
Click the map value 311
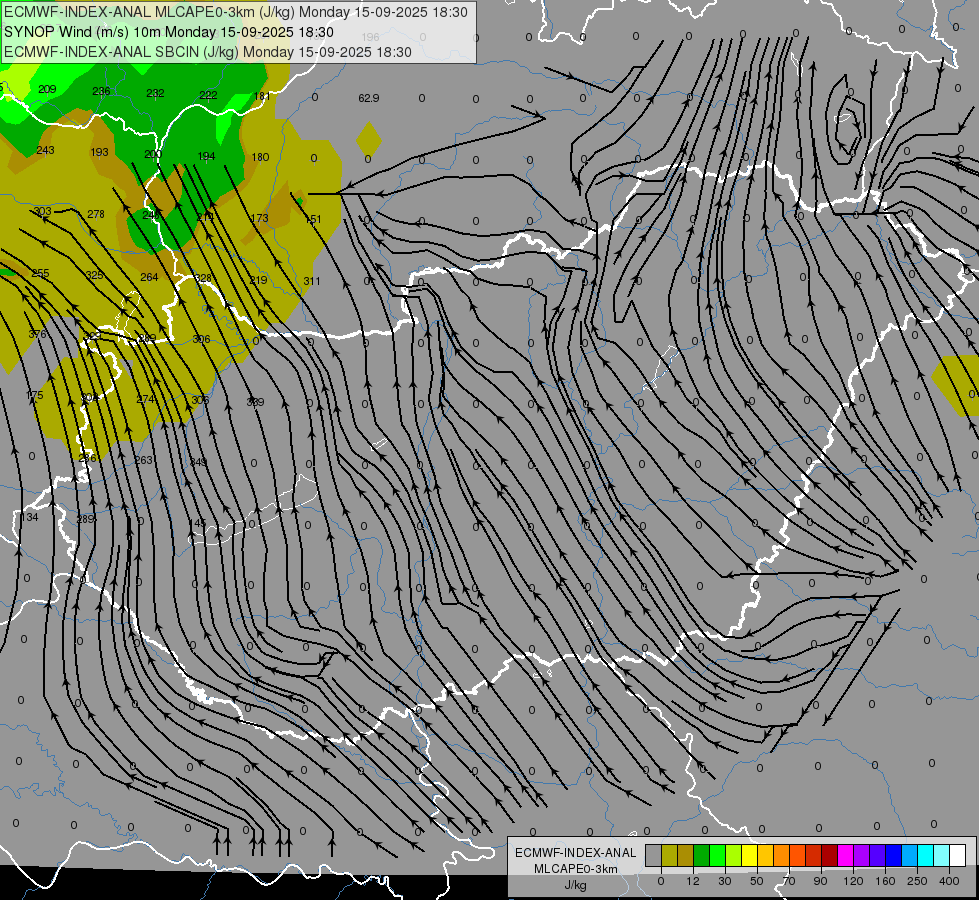[x=312, y=281]
